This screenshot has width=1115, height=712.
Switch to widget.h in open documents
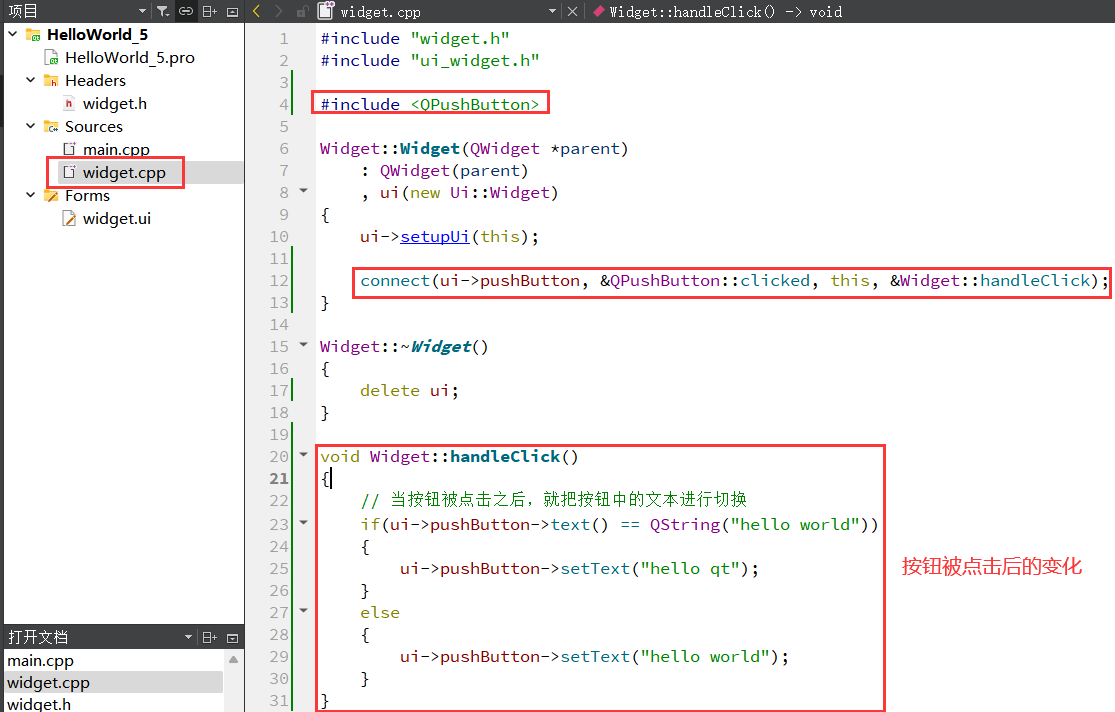click(x=39, y=704)
